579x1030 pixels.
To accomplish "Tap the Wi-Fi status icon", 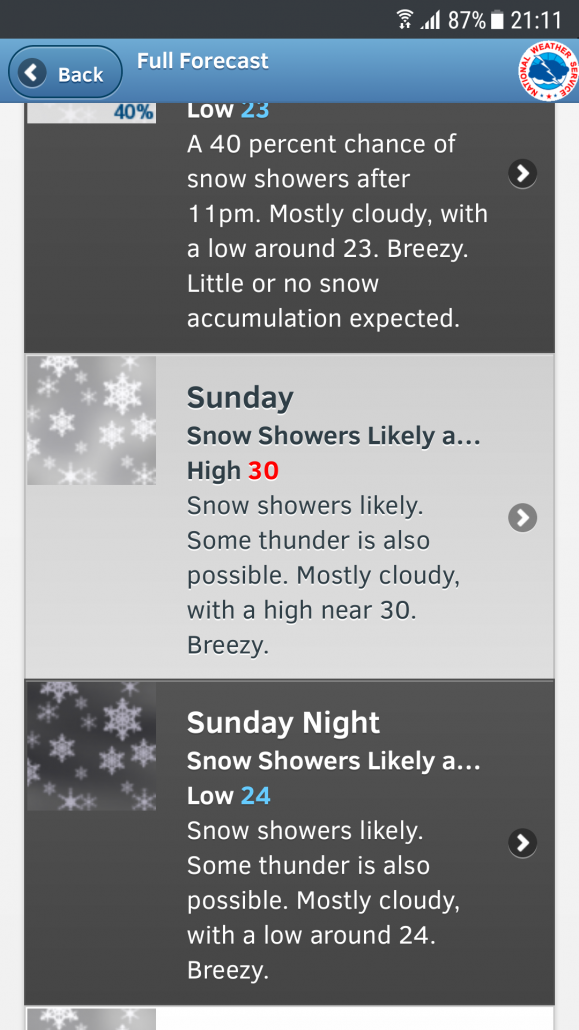I will click(405, 20).
